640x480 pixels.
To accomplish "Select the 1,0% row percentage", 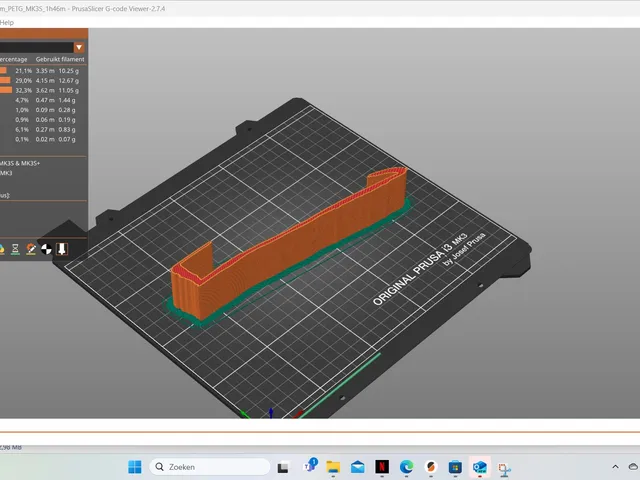I will [22, 110].
